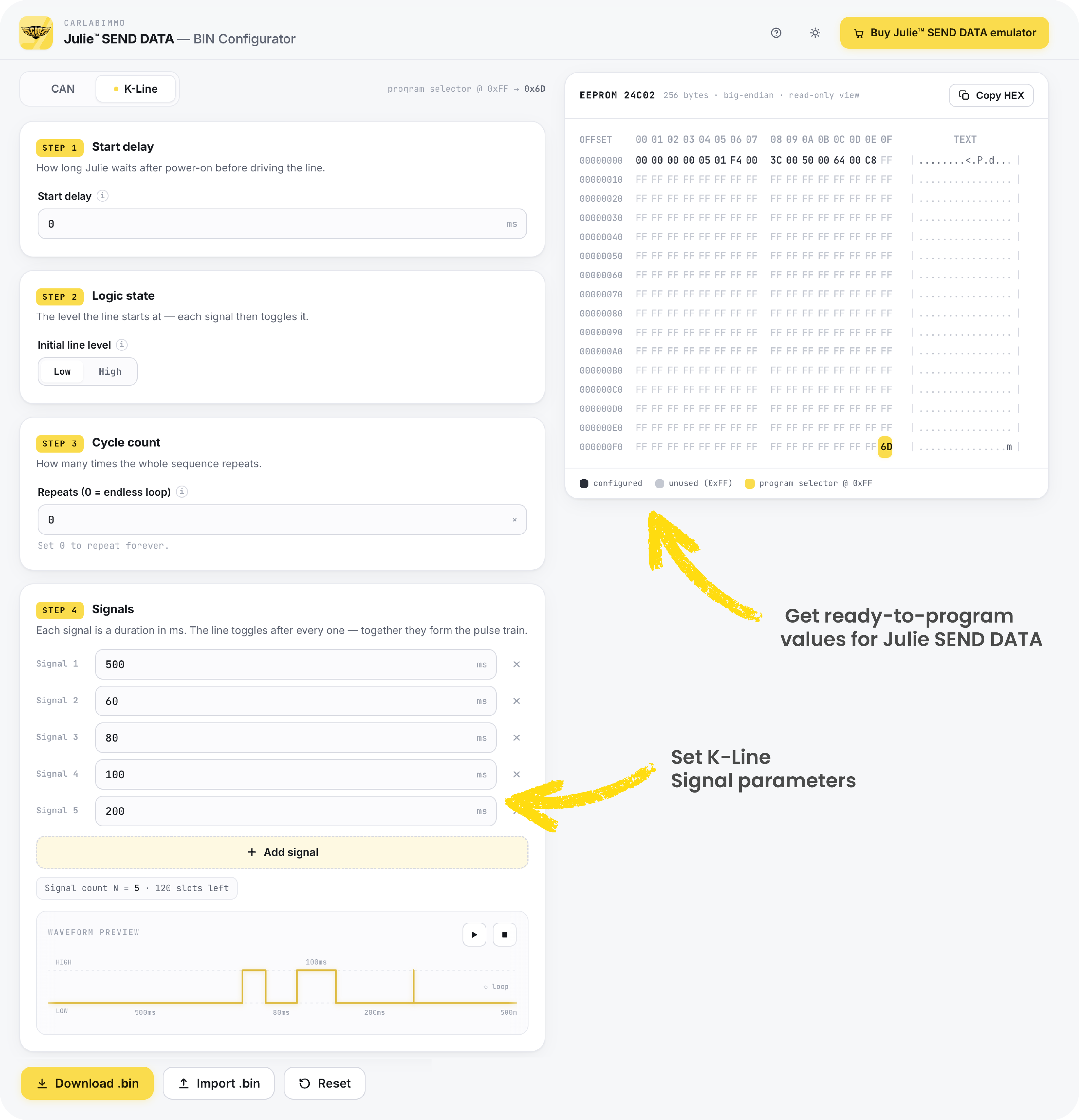The width and height of the screenshot is (1079, 1120).
Task: Clear the Repeats field with x icon
Action: [x=515, y=520]
